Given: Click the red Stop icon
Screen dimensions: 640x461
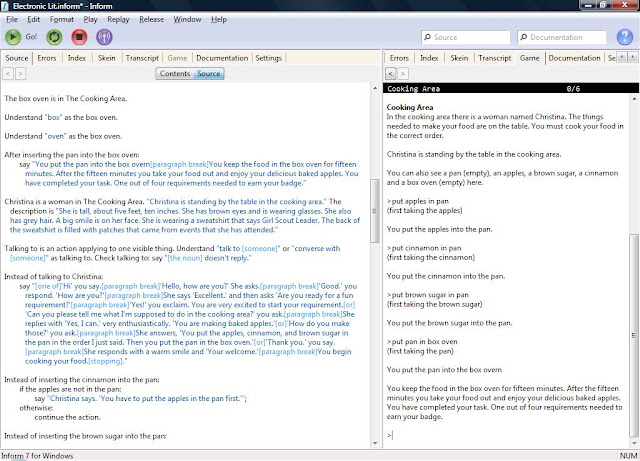Looking at the screenshot, I should point(79,37).
